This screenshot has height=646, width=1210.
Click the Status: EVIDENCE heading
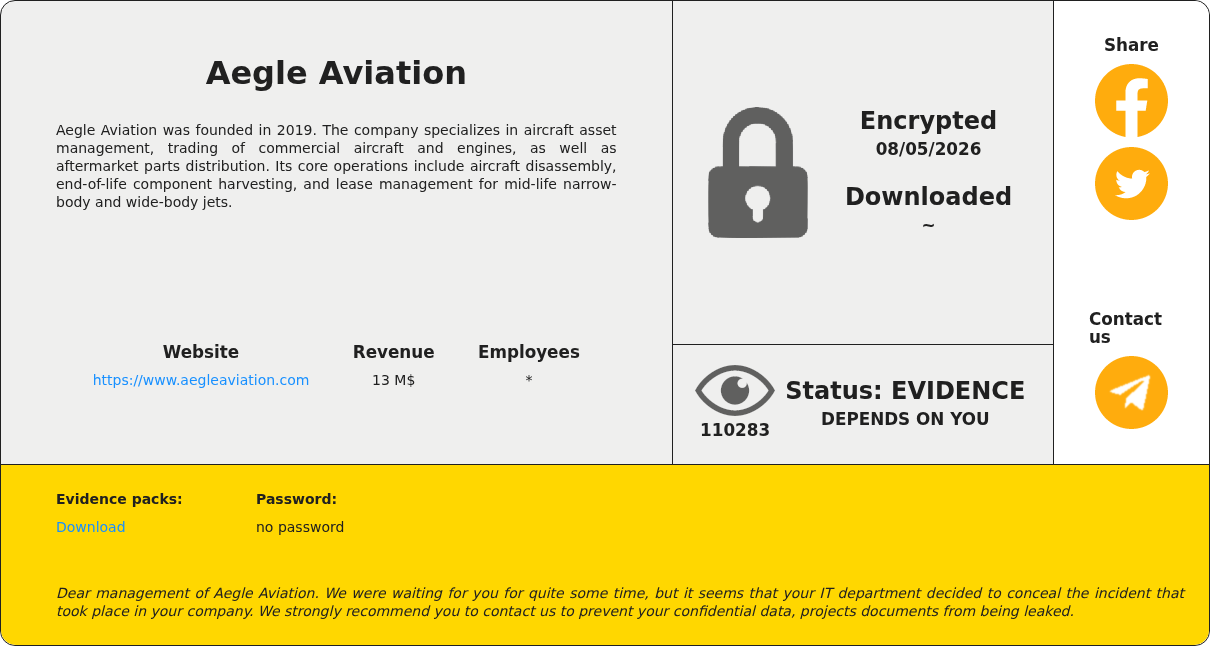point(905,390)
